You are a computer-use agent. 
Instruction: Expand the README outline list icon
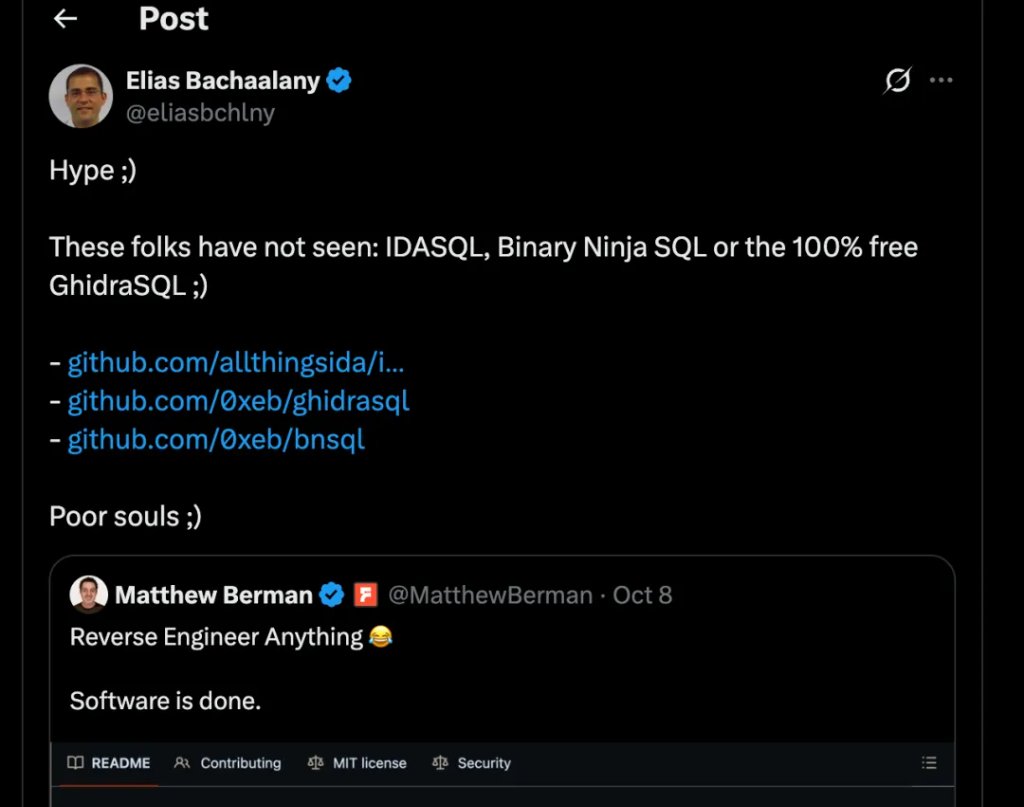929,763
